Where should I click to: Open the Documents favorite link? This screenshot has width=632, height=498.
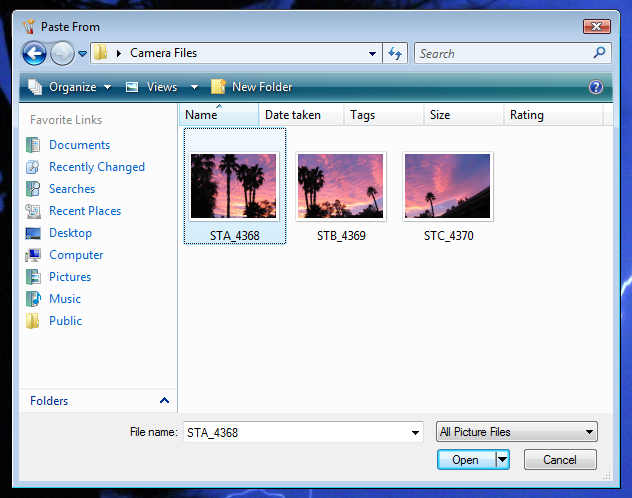click(x=79, y=145)
